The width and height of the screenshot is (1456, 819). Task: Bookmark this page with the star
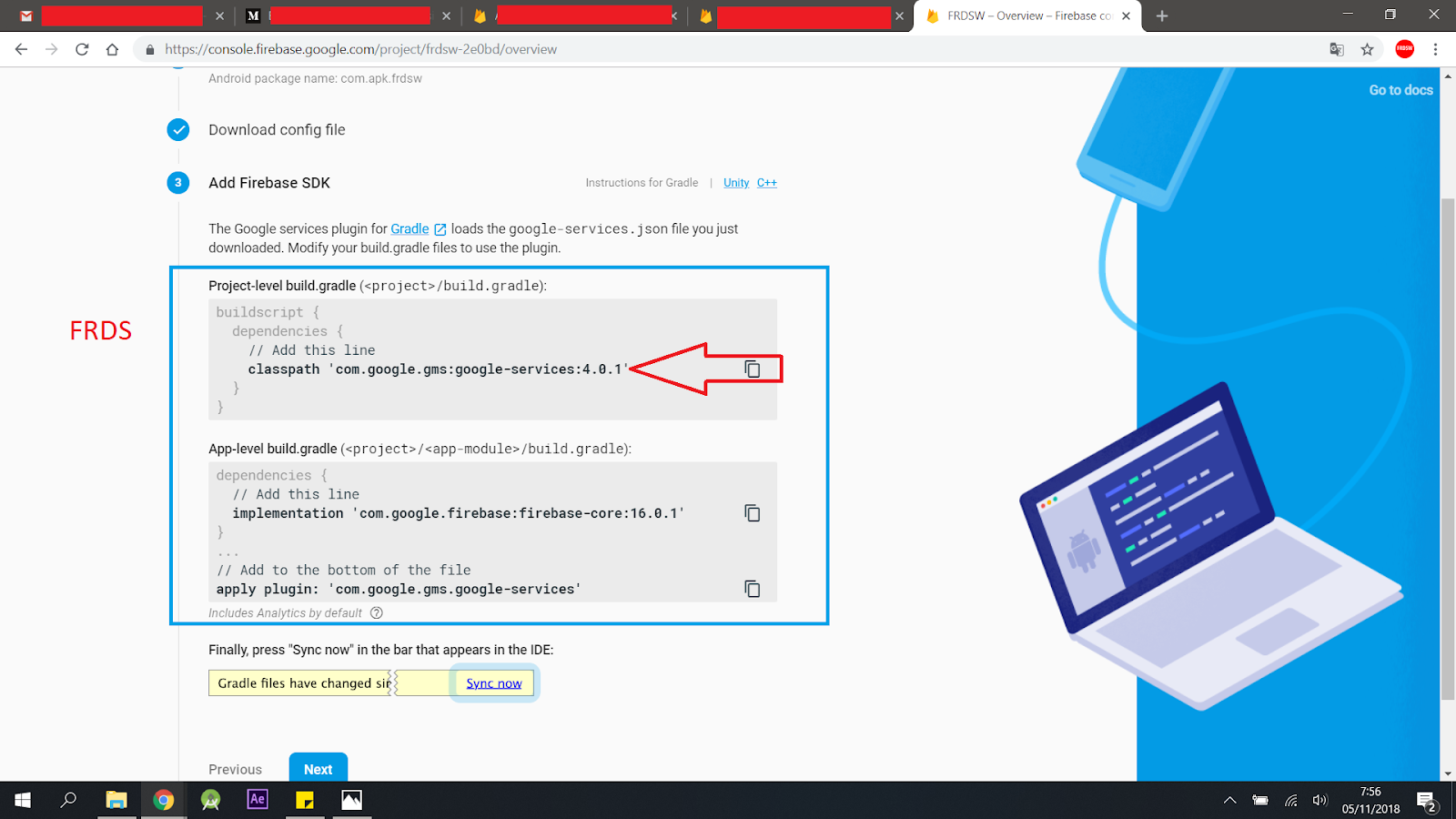[1367, 49]
